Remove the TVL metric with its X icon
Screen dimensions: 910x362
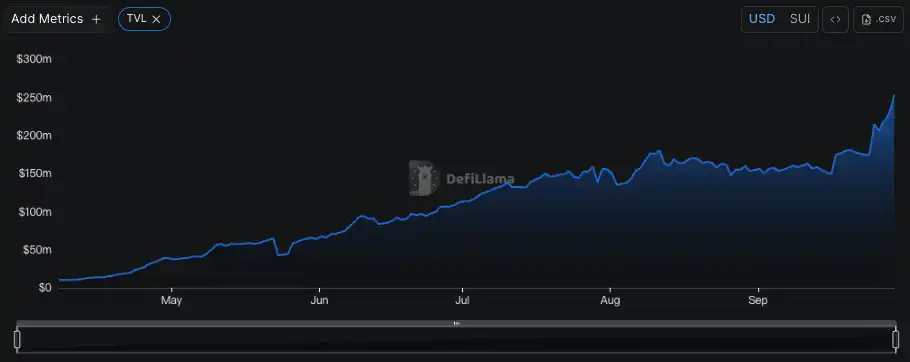156,19
